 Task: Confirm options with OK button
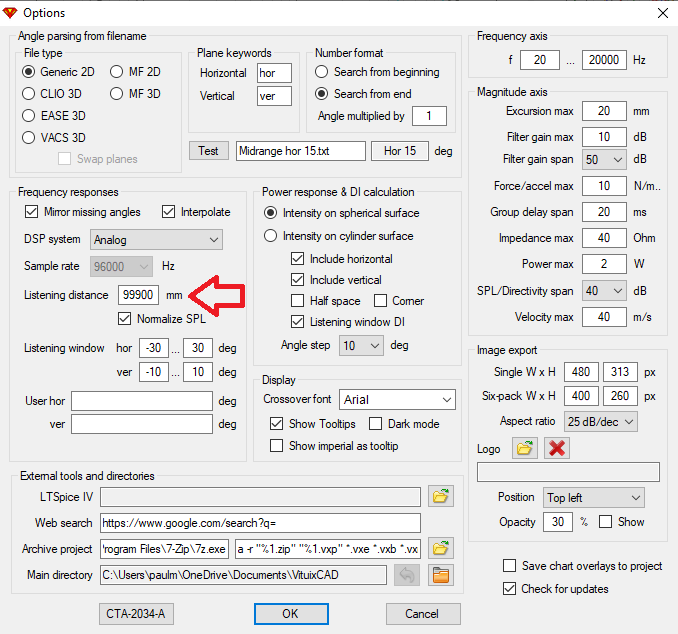pos(291,614)
